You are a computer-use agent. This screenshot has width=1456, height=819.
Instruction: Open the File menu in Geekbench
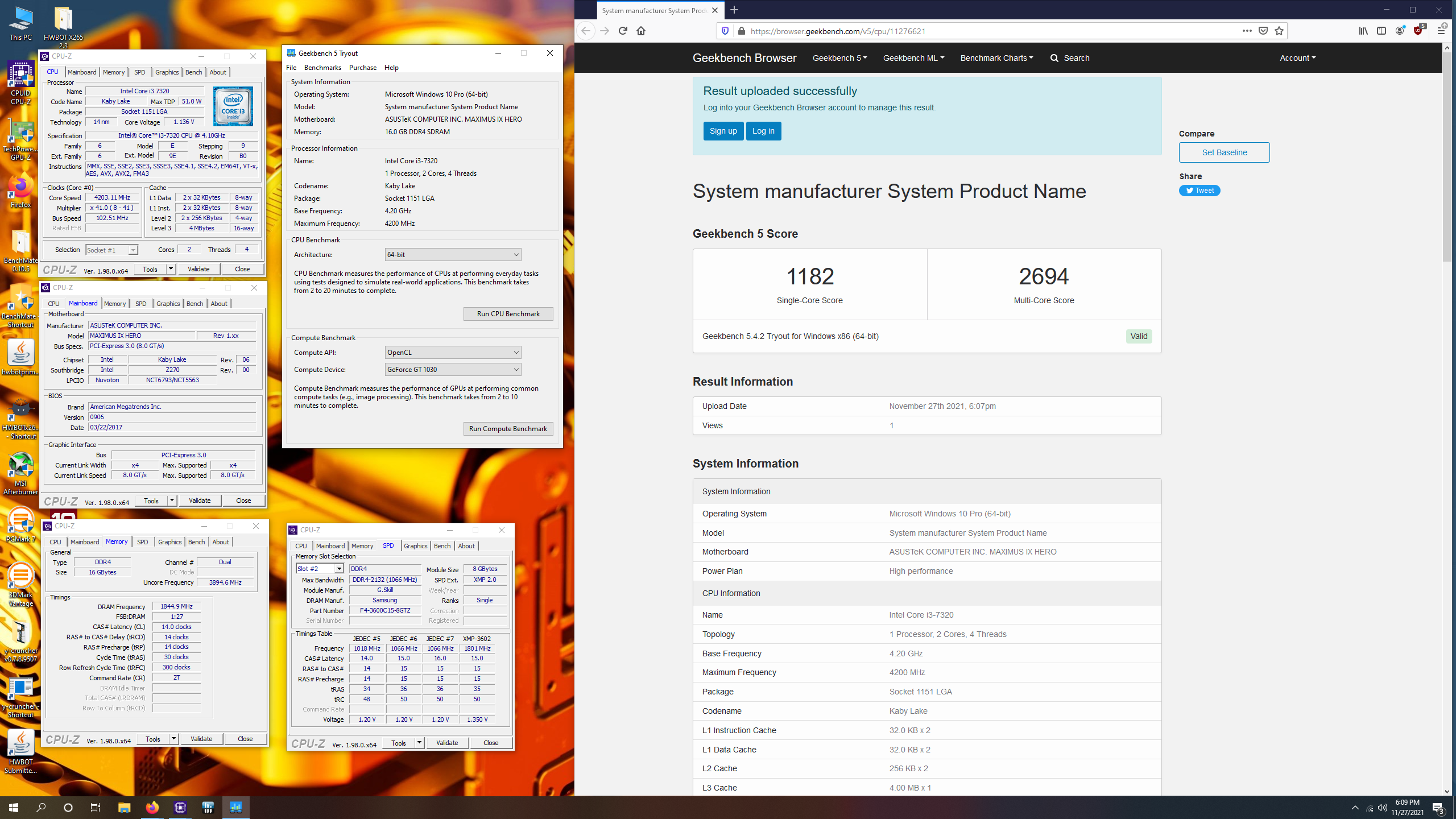coord(291,68)
